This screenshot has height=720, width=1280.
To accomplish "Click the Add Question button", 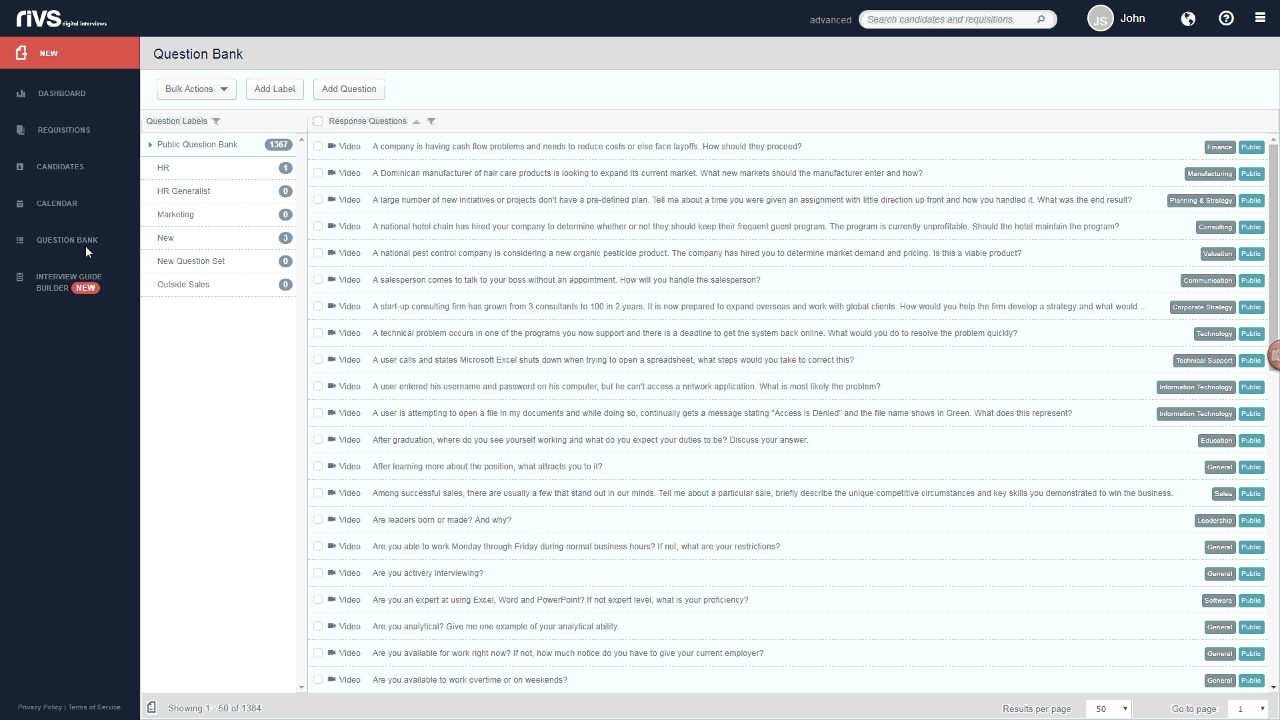I will click(x=349, y=89).
